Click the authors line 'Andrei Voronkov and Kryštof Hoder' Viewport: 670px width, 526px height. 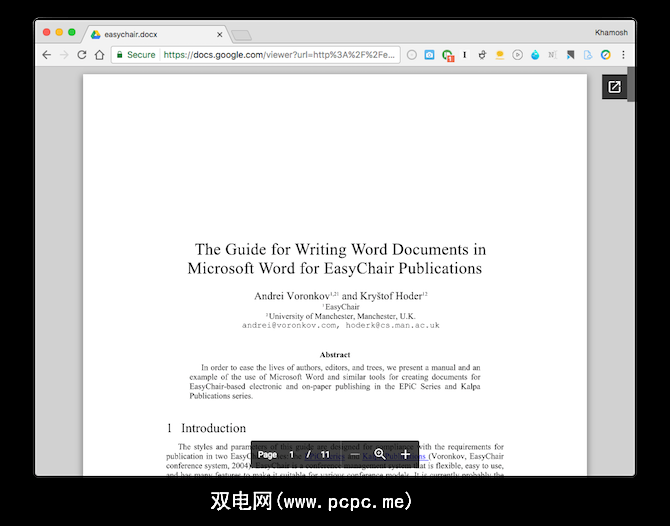341,296
